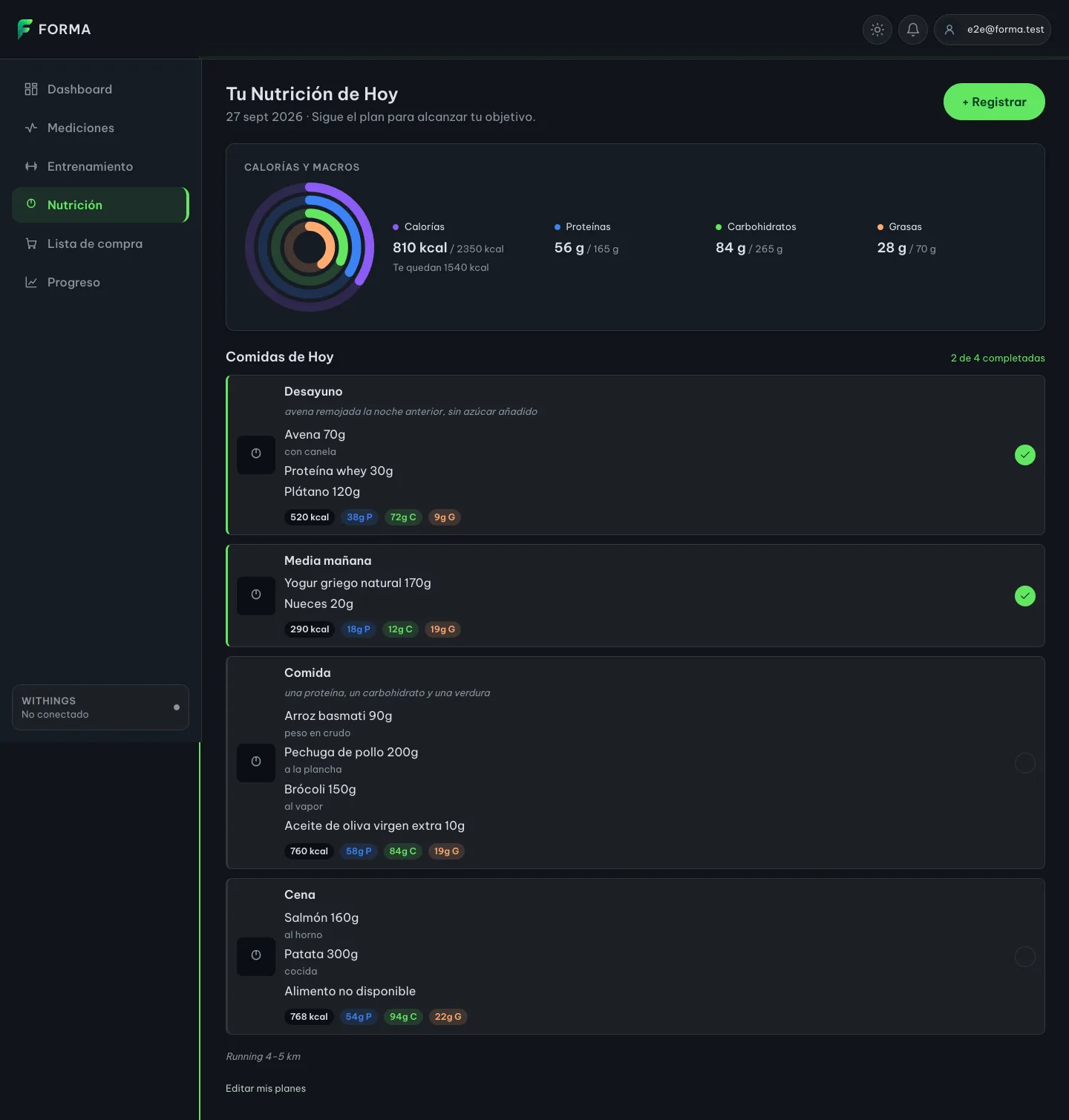Click the calories and macros ring chart
This screenshot has height=1120, width=1069.
tap(310, 247)
